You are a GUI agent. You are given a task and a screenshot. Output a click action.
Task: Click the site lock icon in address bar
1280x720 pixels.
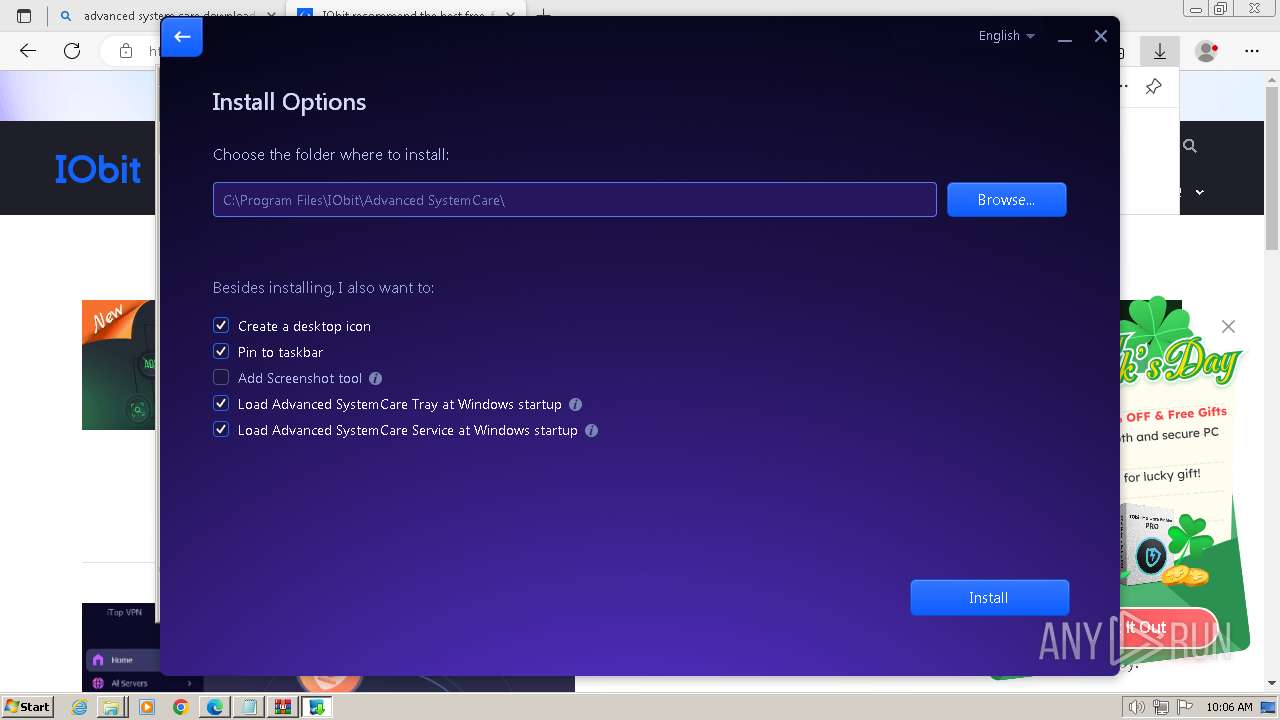[126, 51]
